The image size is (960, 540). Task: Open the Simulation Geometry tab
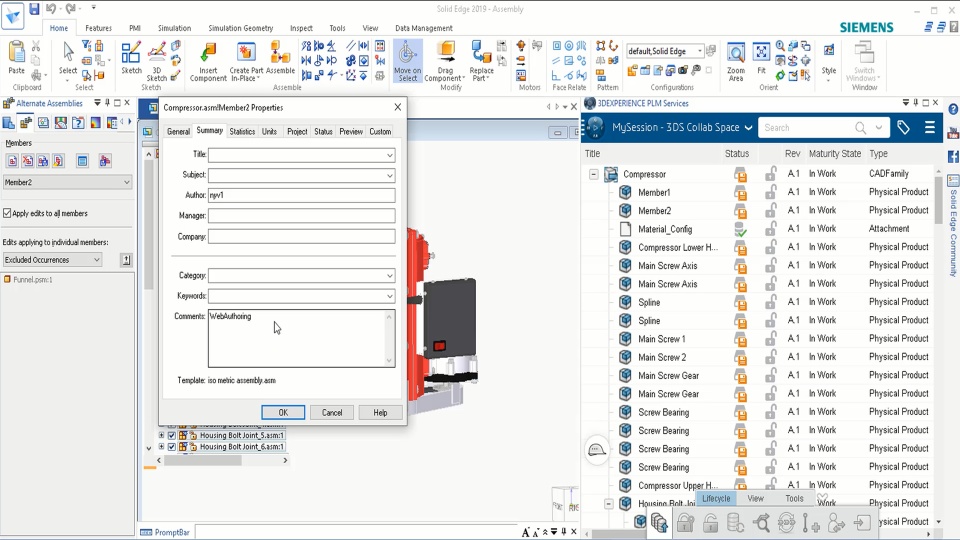click(241, 28)
